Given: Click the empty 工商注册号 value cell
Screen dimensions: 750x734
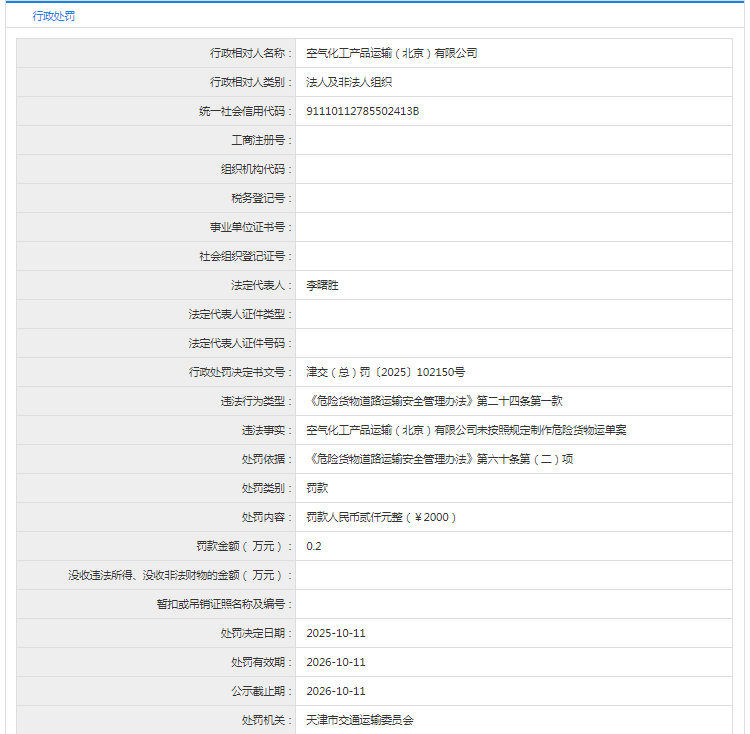Looking at the screenshot, I should [x=515, y=140].
